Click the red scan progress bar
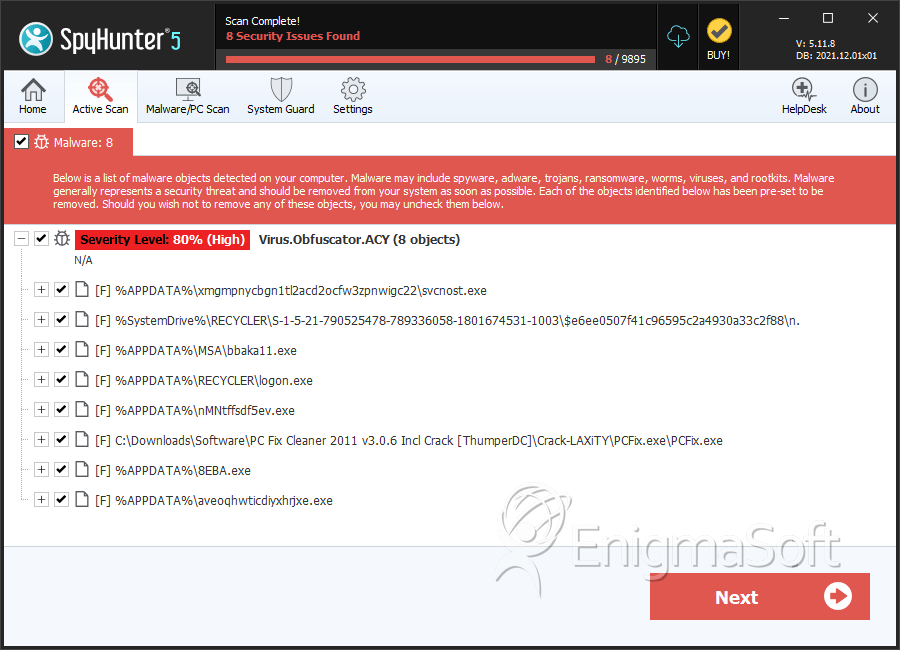 pos(410,59)
